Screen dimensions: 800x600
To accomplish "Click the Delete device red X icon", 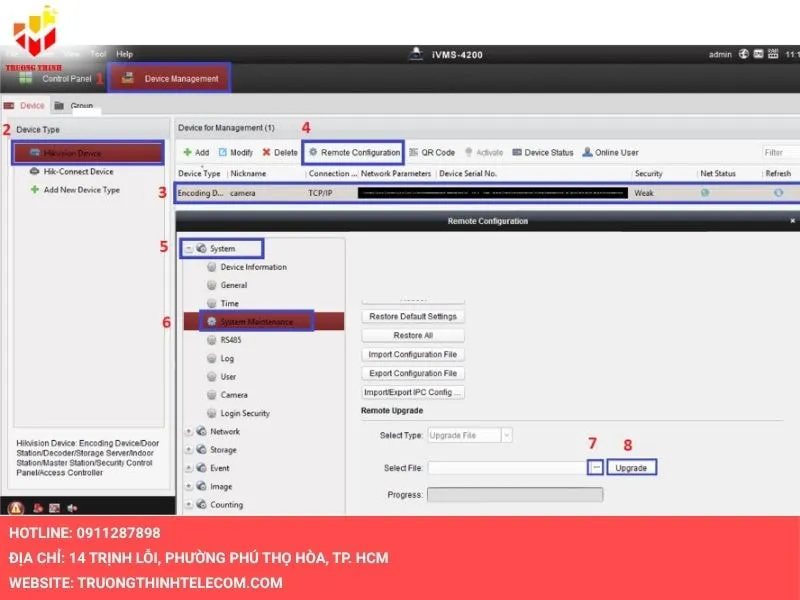I will pyautogui.click(x=266, y=153).
